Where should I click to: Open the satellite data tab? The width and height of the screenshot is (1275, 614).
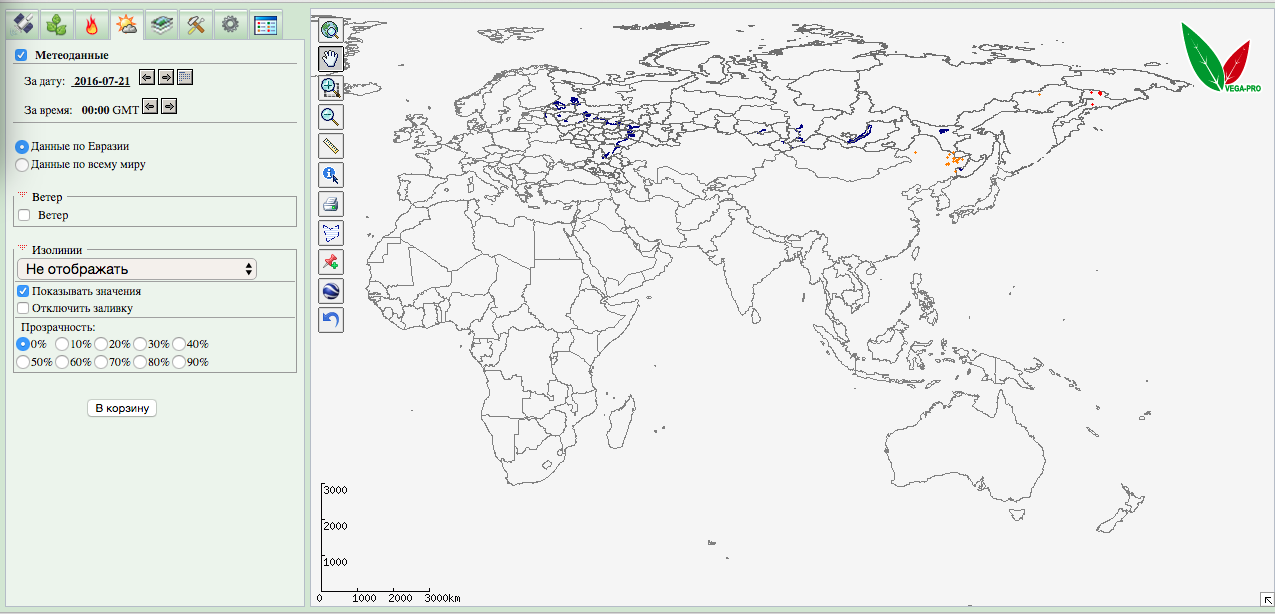tap(23, 24)
